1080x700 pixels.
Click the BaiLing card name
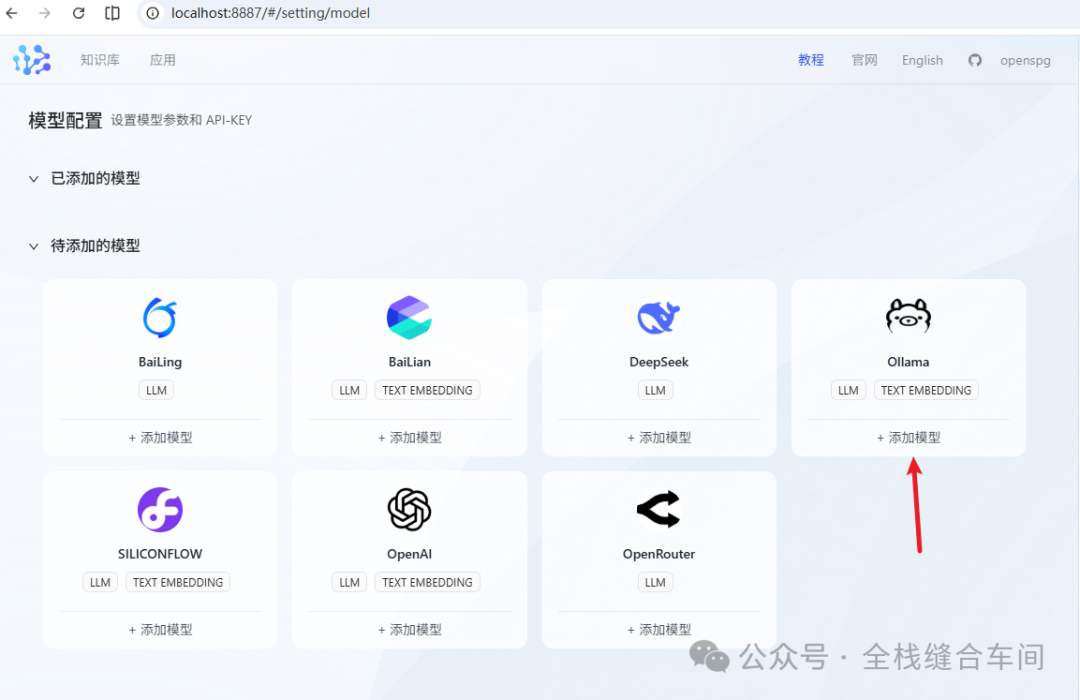(160, 362)
